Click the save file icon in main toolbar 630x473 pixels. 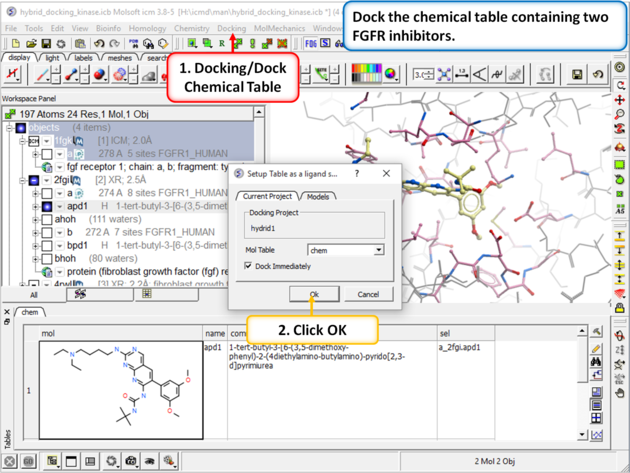46,44
